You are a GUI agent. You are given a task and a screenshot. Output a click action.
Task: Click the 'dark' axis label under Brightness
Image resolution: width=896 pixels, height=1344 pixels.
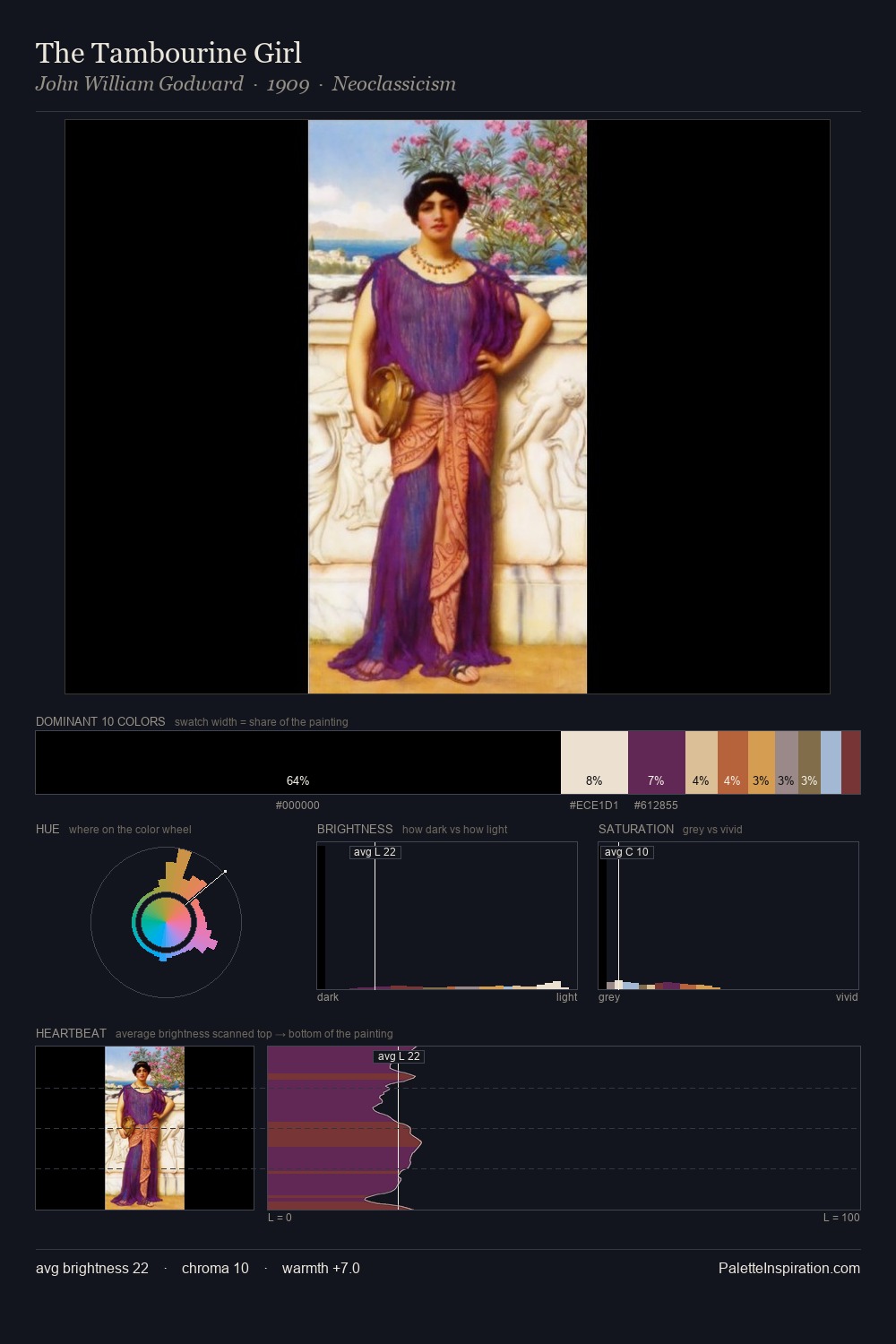(328, 997)
